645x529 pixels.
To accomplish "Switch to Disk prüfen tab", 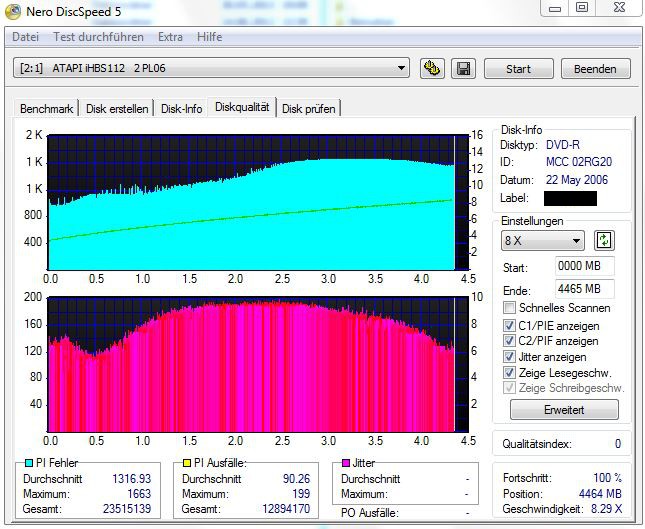I will (x=309, y=109).
